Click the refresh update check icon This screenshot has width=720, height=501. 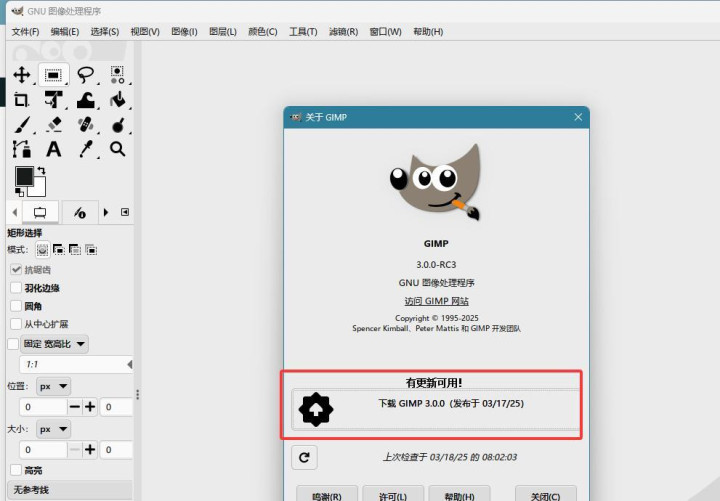304,457
